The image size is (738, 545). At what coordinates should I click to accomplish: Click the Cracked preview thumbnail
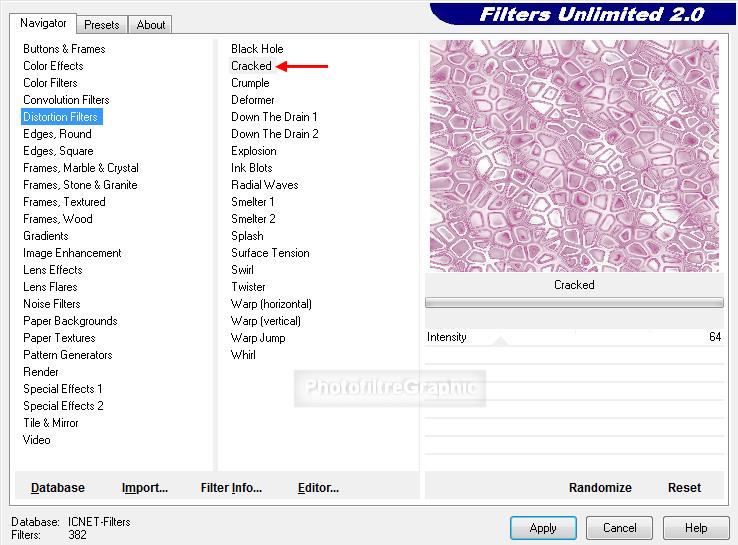coord(574,156)
